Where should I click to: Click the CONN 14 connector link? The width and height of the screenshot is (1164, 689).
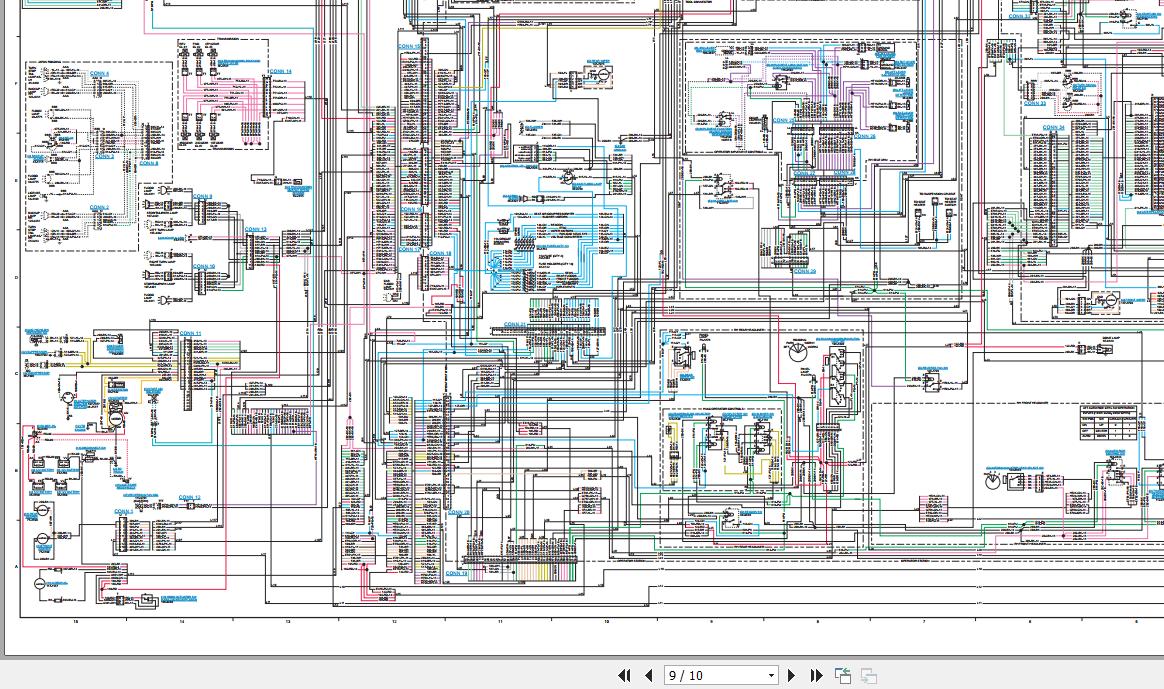(x=281, y=72)
